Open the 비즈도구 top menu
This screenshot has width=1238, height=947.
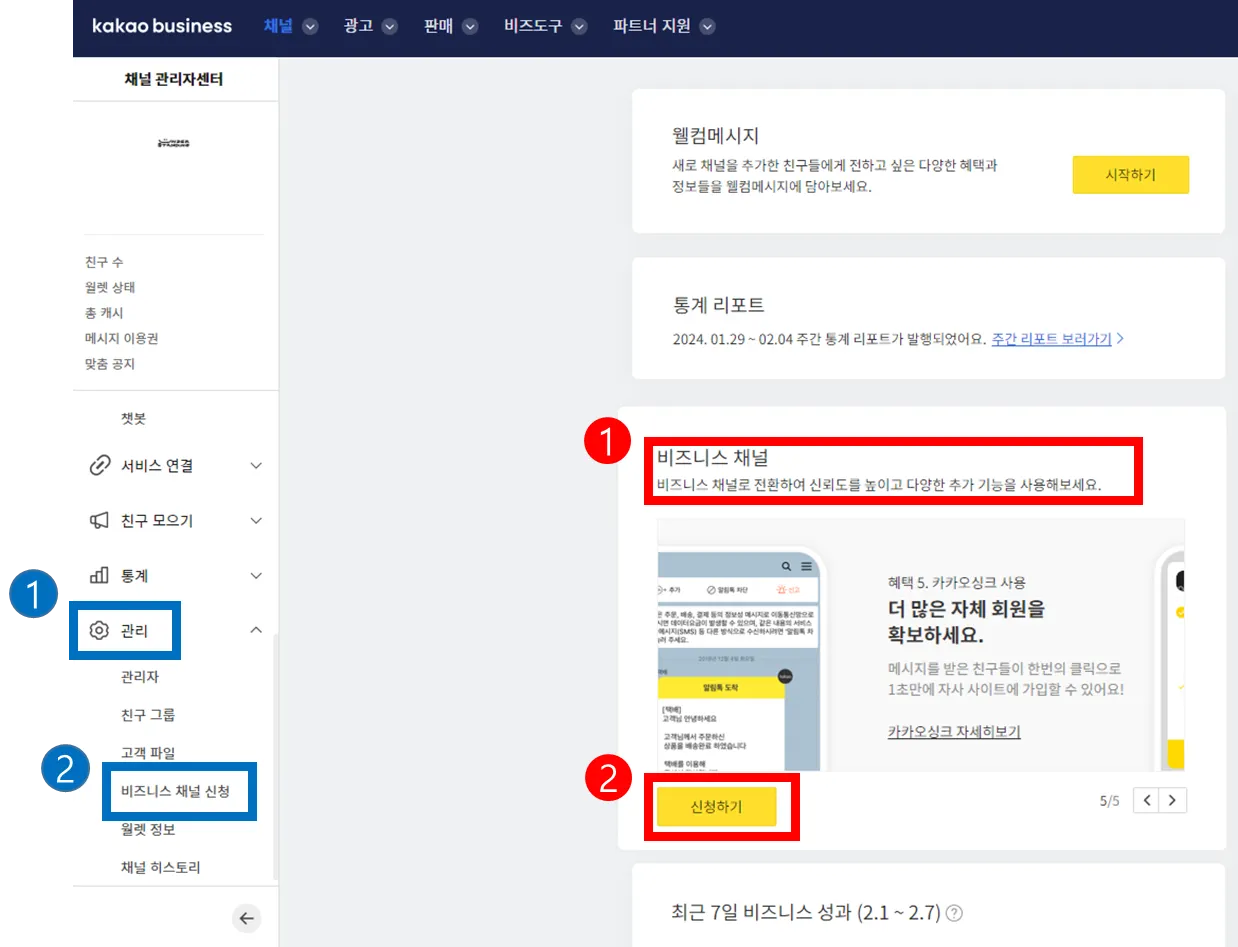pyautogui.click(x=533, y=27)
